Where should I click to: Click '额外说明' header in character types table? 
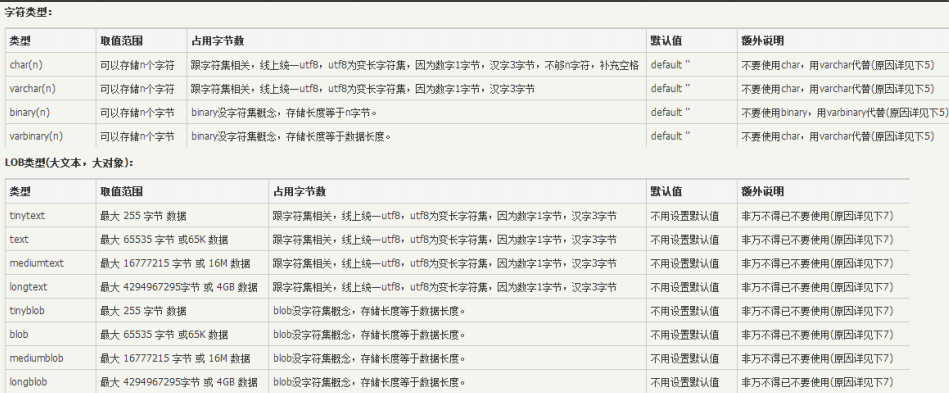click(763, 41)
